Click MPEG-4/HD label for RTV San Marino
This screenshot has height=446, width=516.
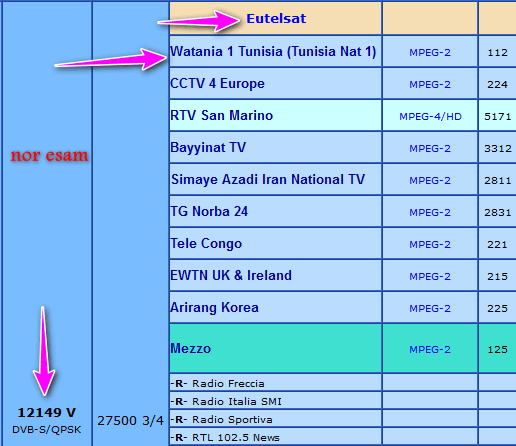(430, 116)
